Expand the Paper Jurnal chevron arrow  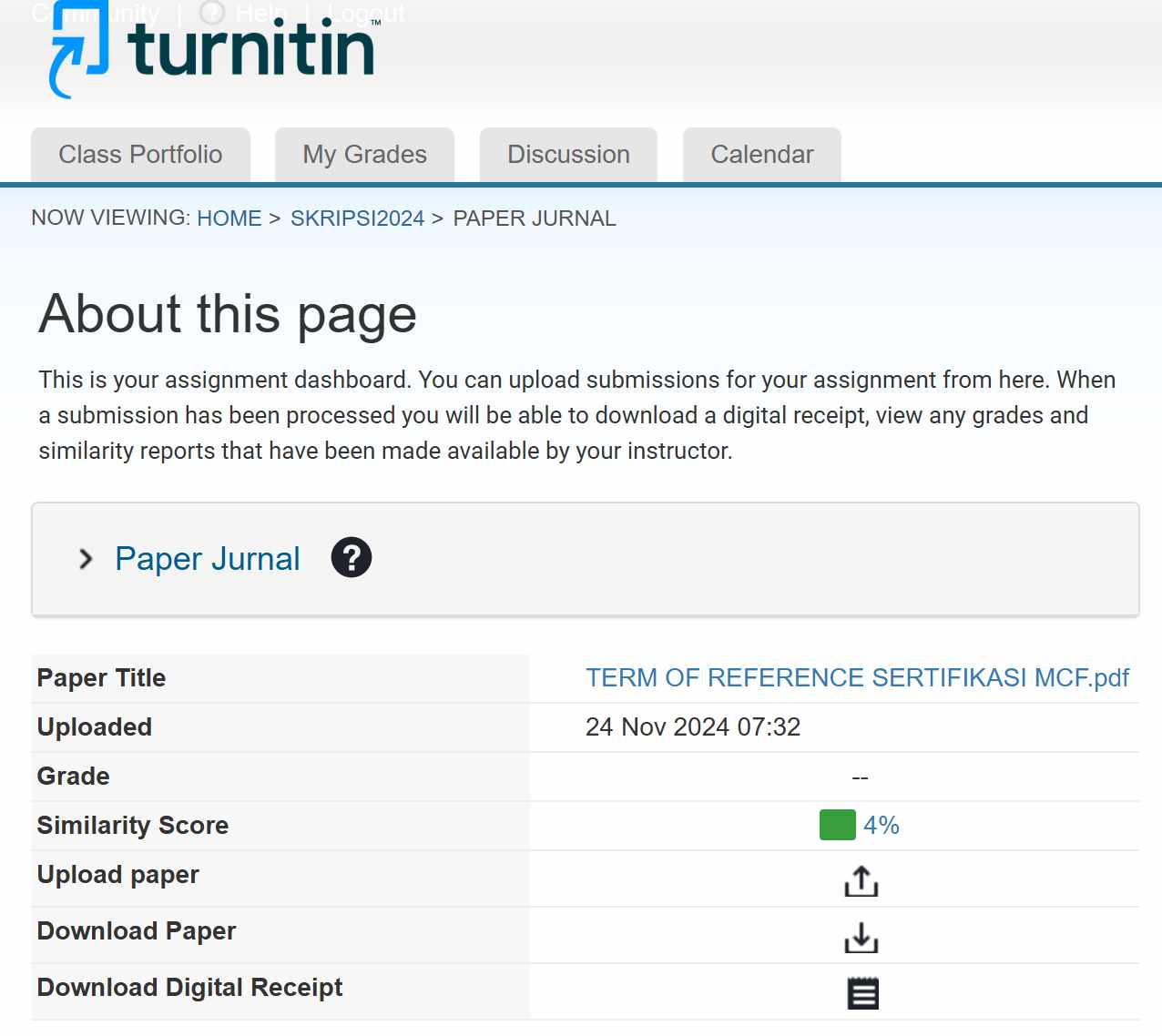point(86,559)
